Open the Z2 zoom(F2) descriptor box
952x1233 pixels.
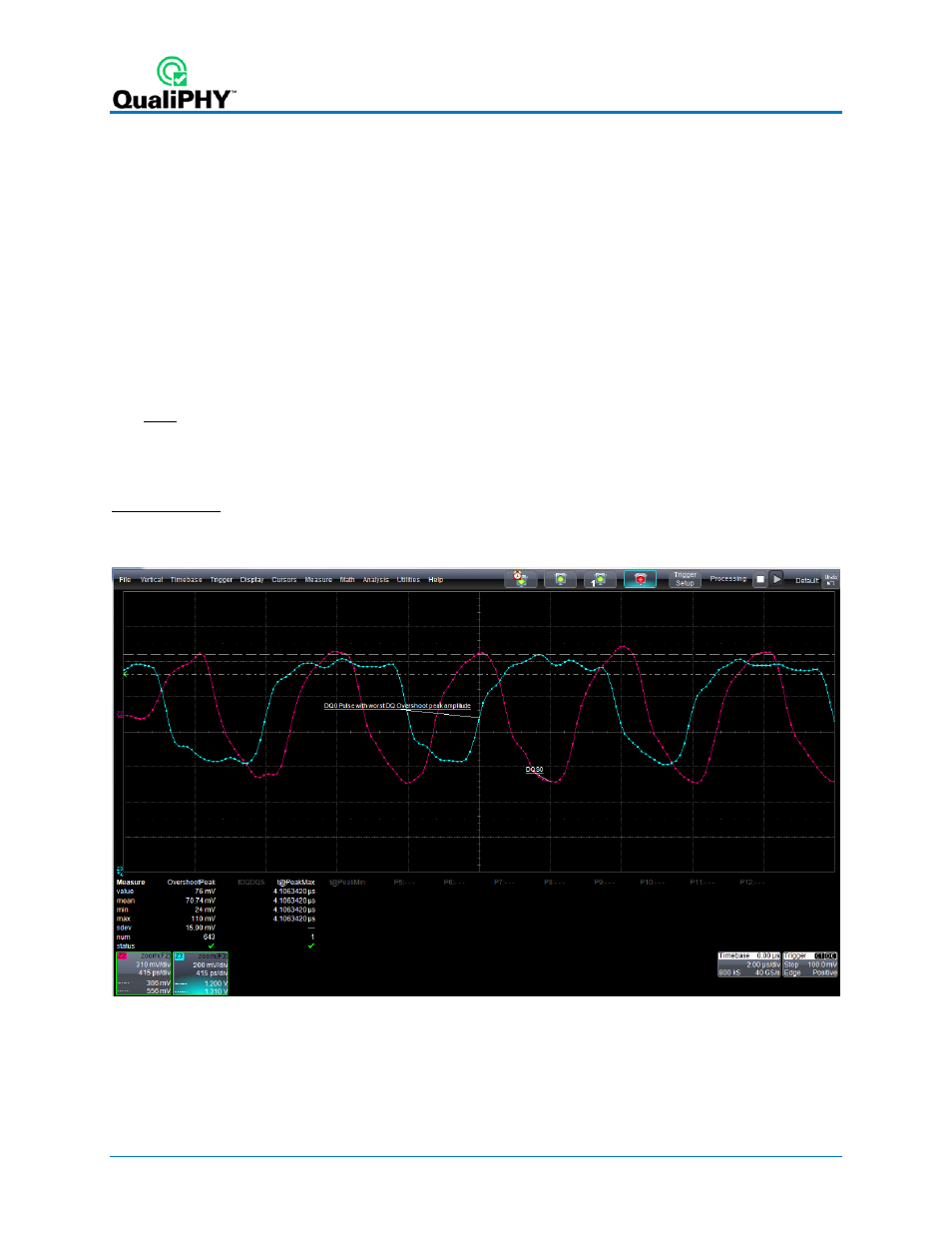(144, 973)
